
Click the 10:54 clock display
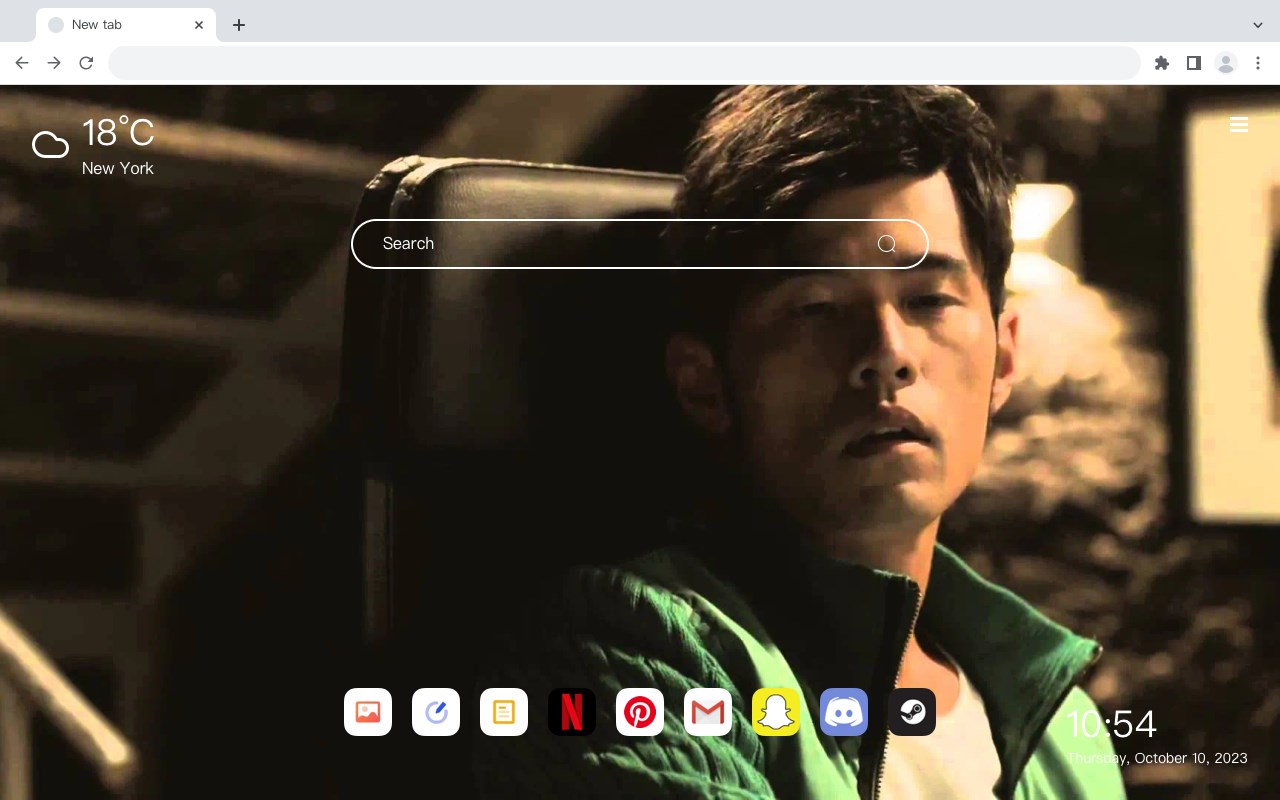coord(1112,724)
